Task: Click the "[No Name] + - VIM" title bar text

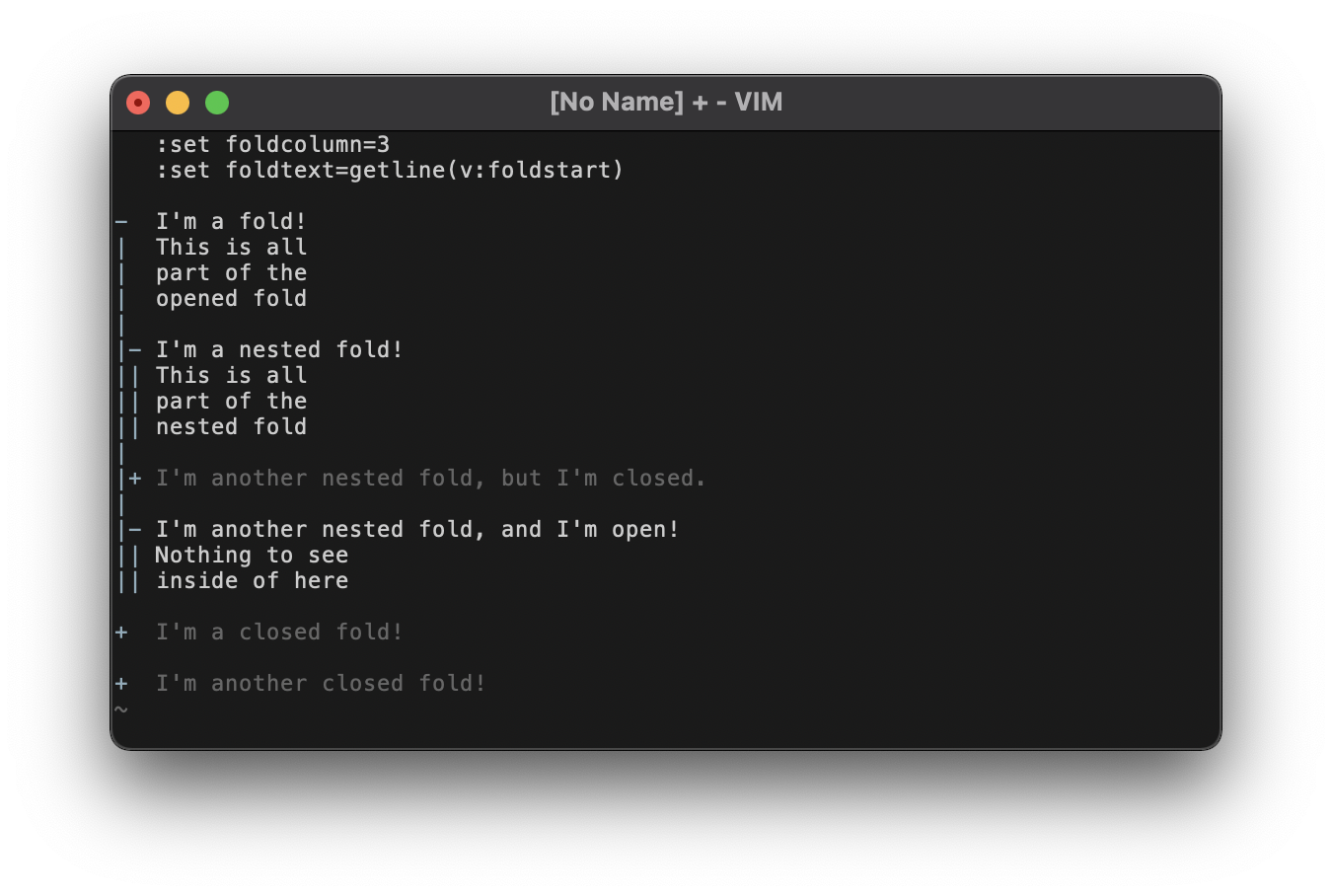Action: [666, 101]
